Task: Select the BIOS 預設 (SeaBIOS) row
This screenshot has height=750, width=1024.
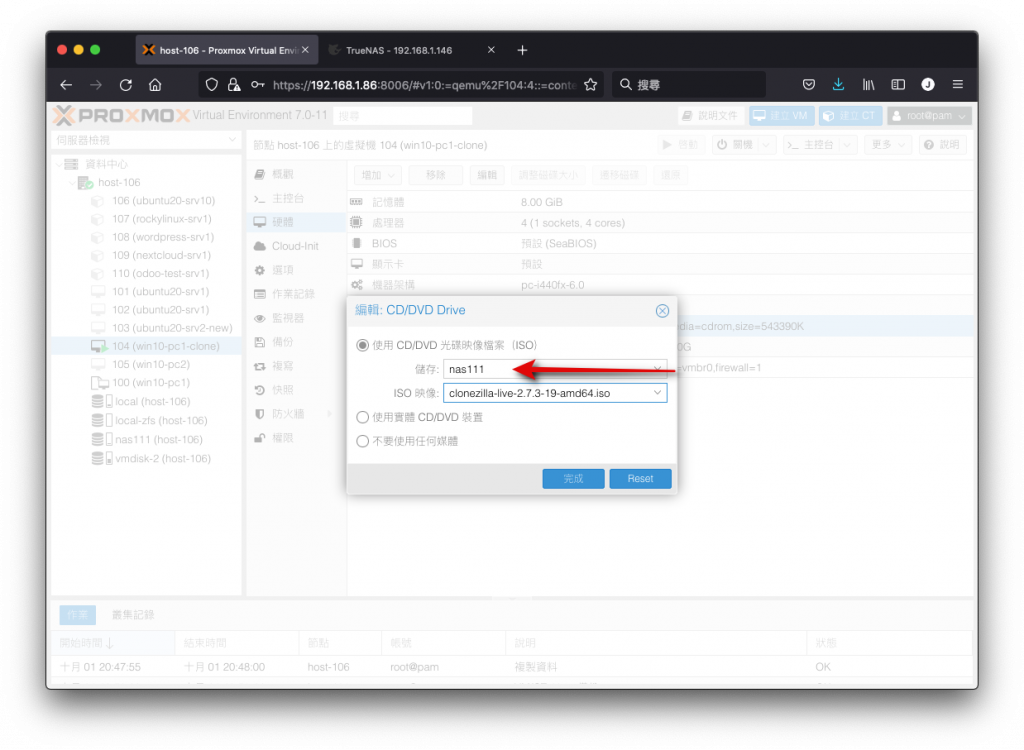Action: tap(660, 244)
